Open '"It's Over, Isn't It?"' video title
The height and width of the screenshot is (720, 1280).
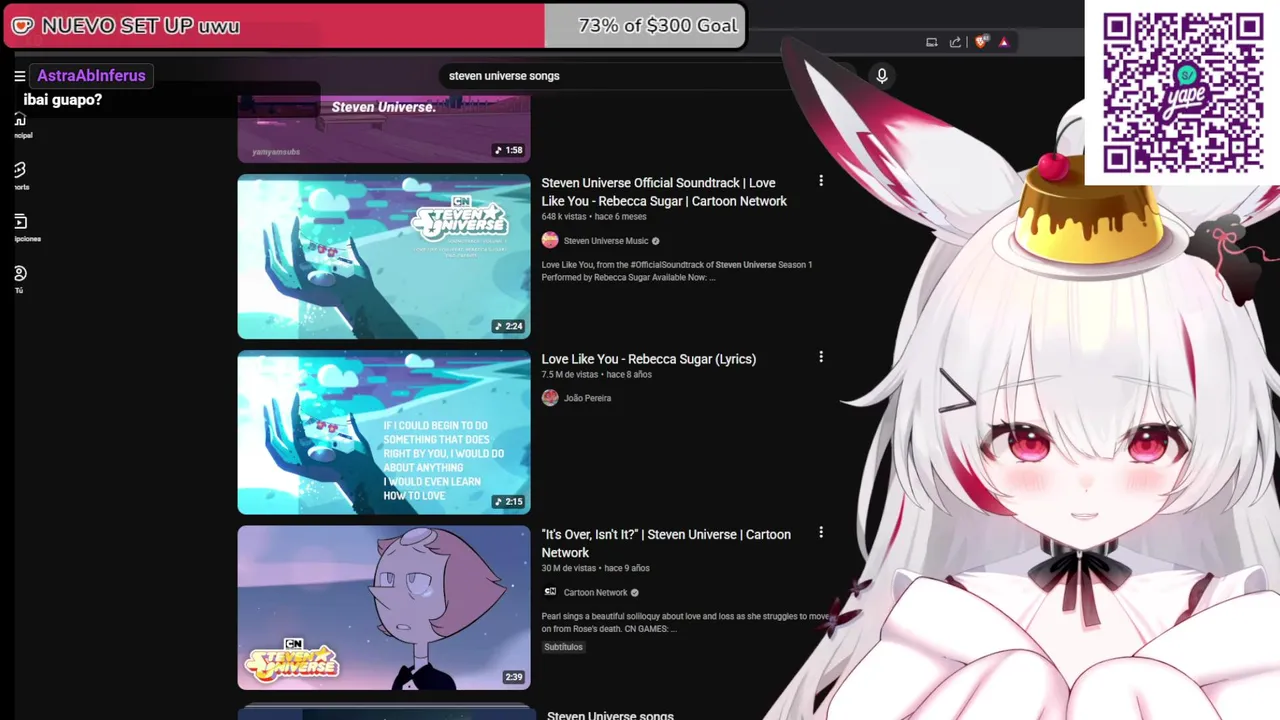click(666, 543)
